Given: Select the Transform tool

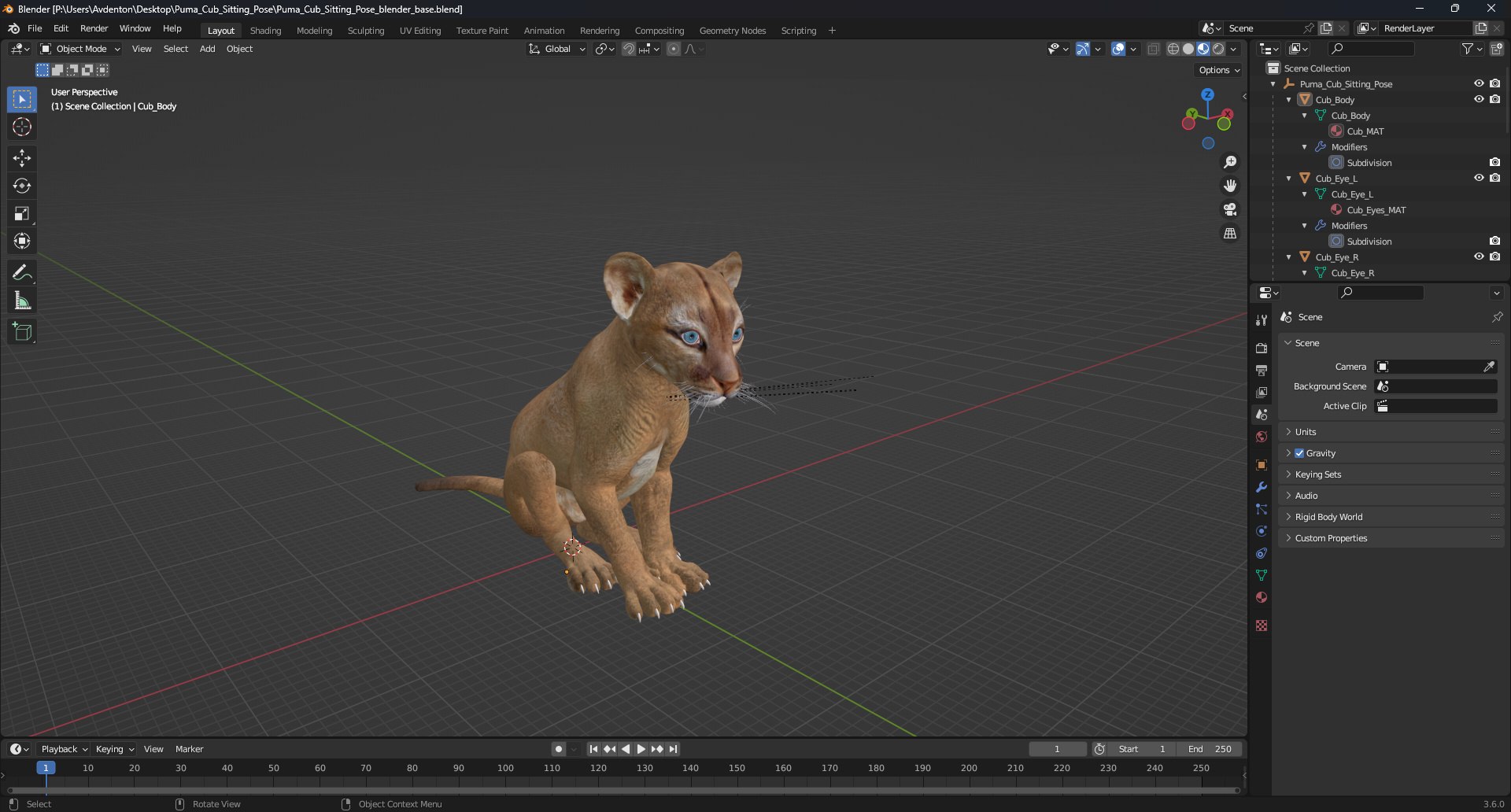Looking at the screenshot, I should pos(22,241).
